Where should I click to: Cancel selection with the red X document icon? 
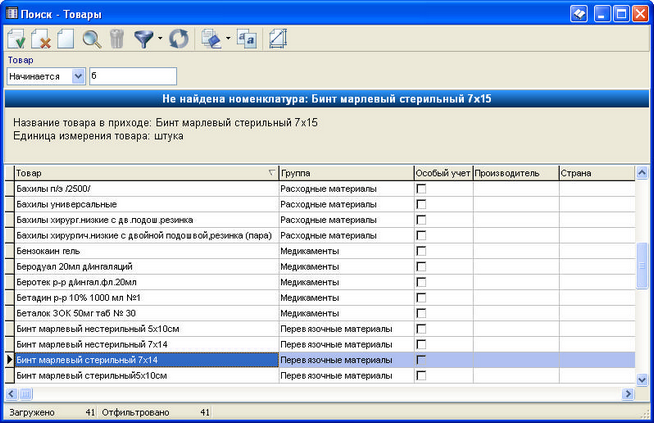click(41, 39)
